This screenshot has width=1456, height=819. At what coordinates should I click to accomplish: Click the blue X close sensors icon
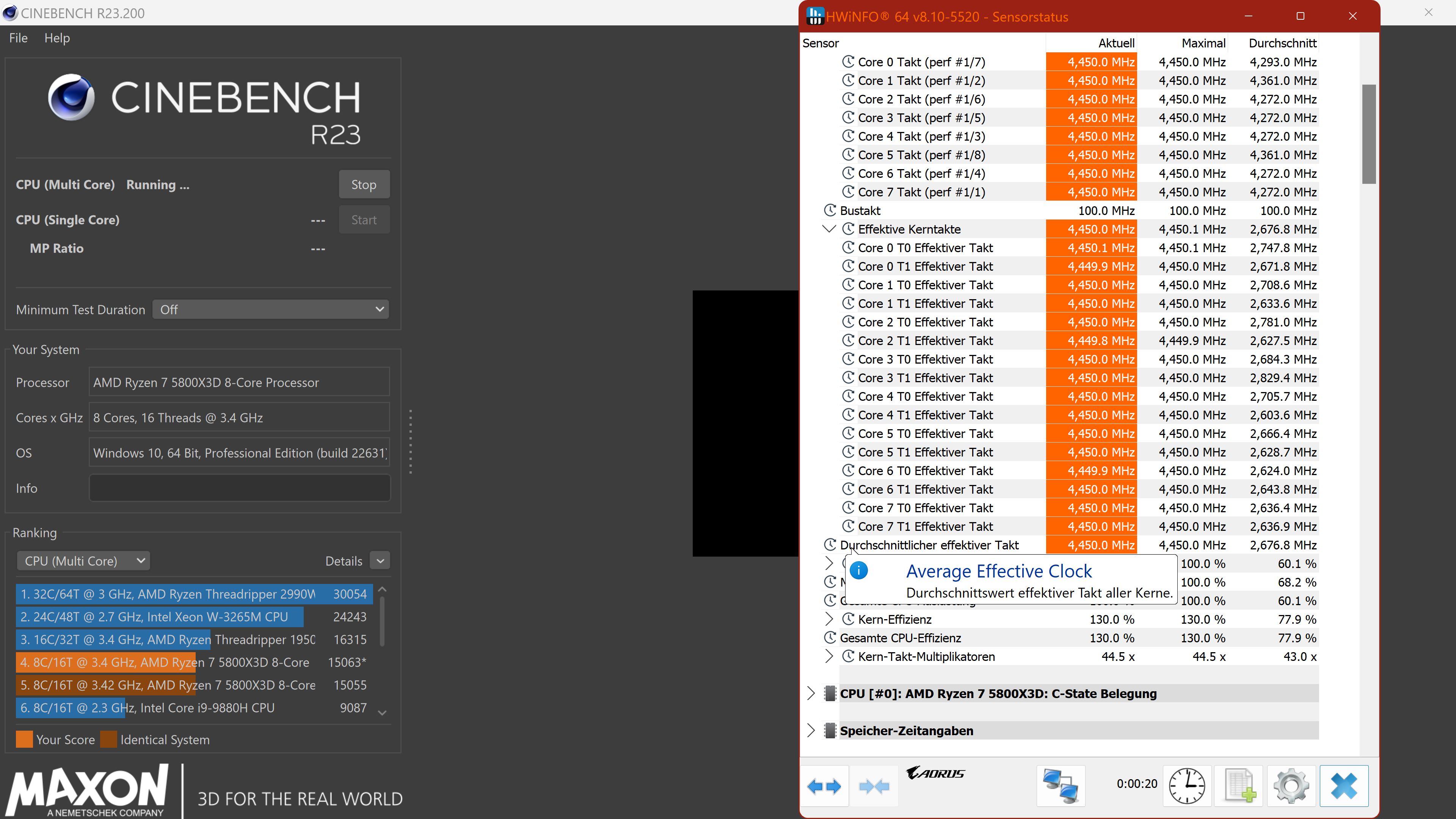[x=1343, y=786]
